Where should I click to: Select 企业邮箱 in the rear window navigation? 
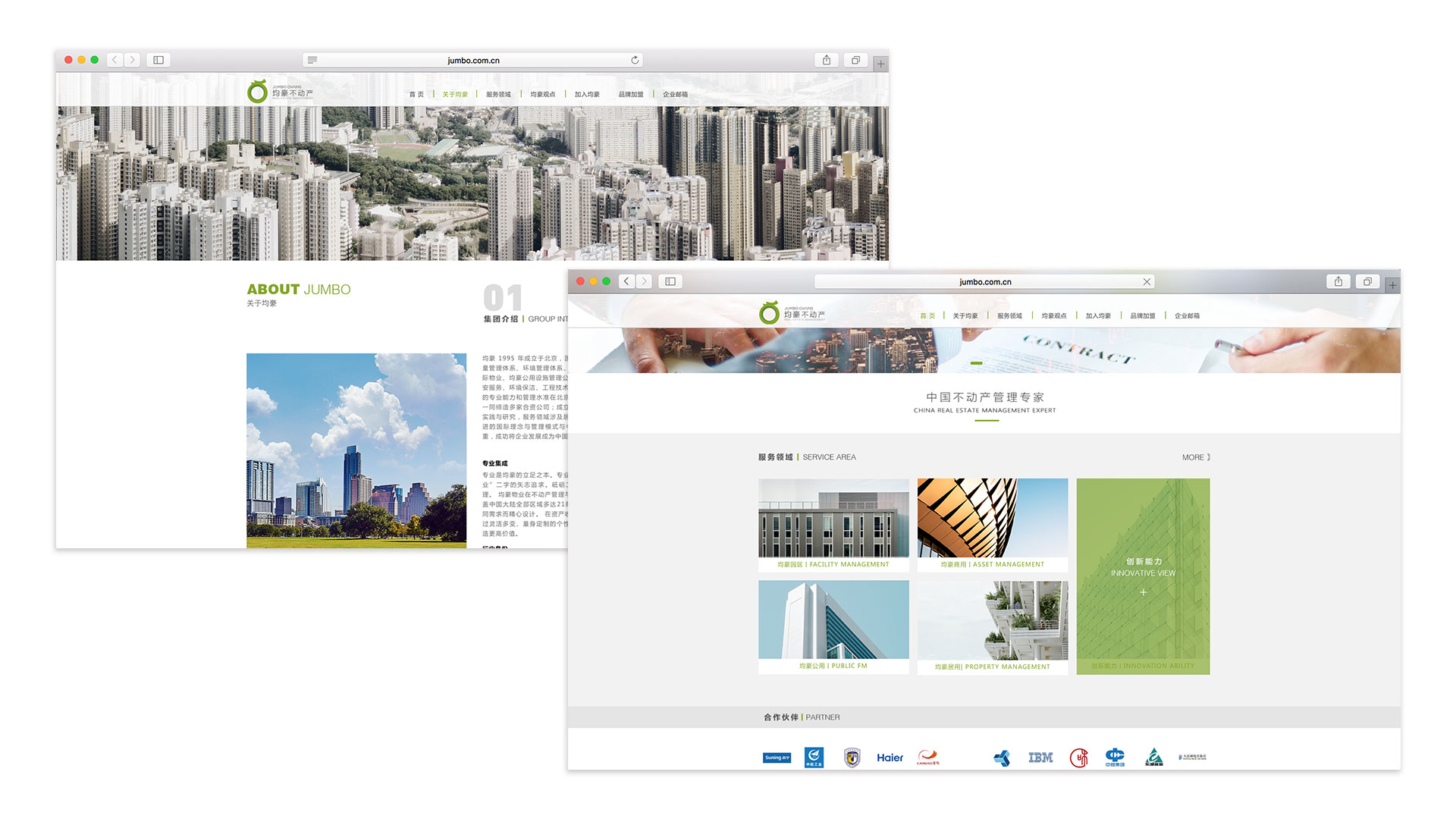(x=676, y=95)
